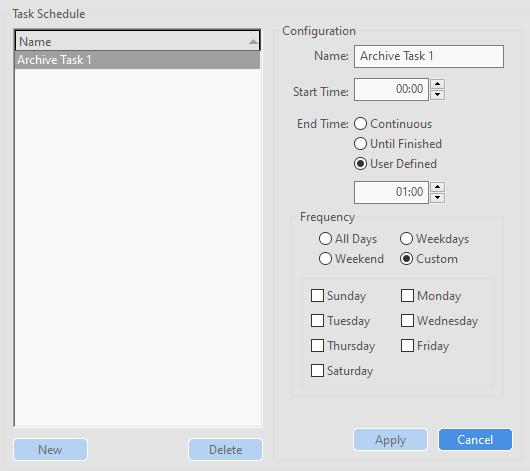The height and width of the screenshot is (471, 530).
Task: Select Archive Task 1 in list
Action: coord(138,60)
